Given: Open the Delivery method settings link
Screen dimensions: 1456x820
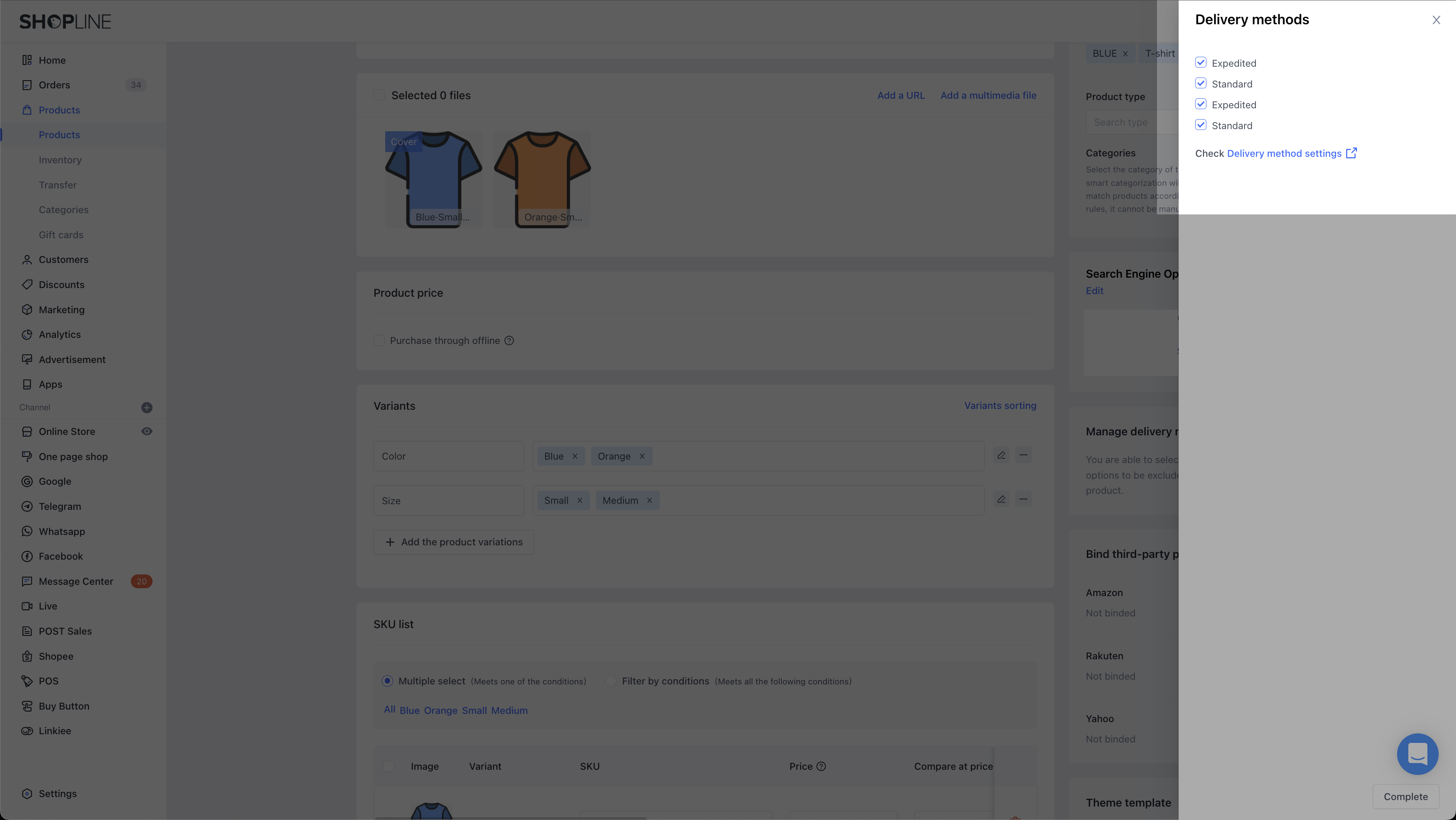Looking at the screenshot, I should pos(1284,154).
